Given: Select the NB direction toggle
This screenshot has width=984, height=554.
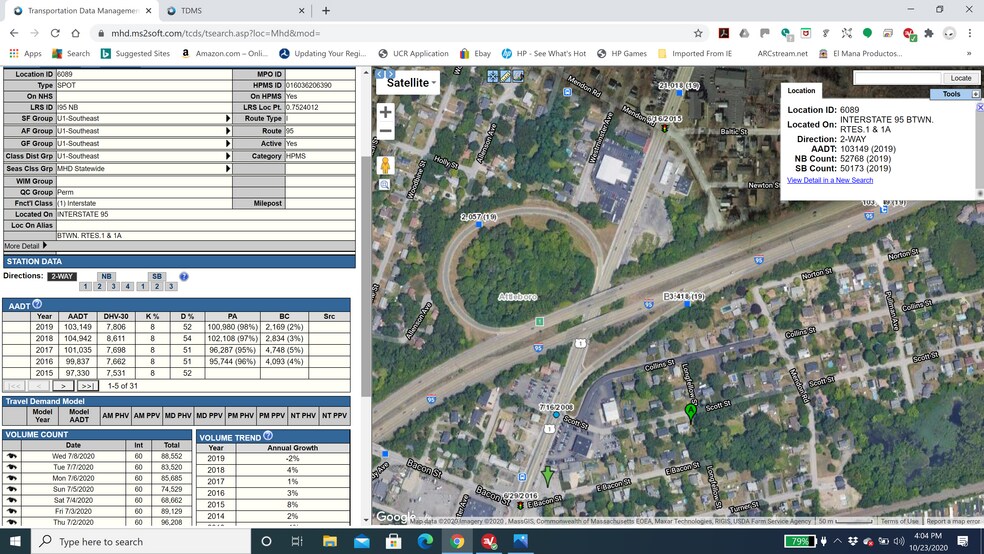Looking at the screenshot, I should point(106,276).
